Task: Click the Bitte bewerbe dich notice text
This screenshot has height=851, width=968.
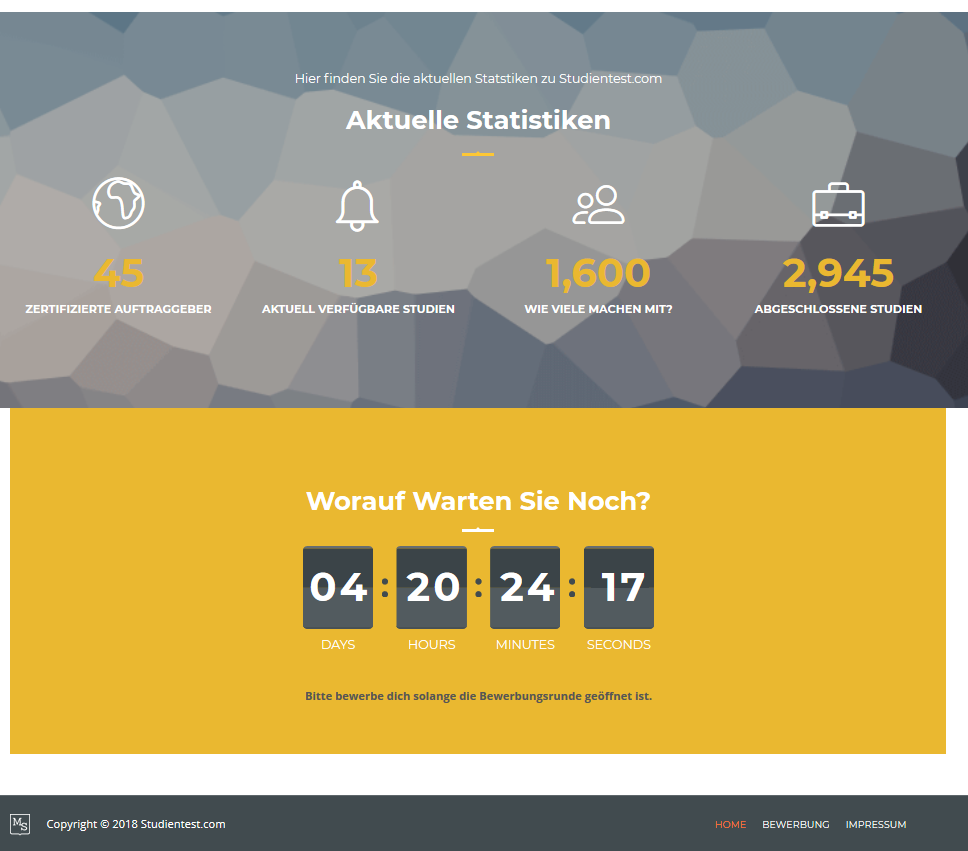Action: pyautogui.click(x=478, y=696)
